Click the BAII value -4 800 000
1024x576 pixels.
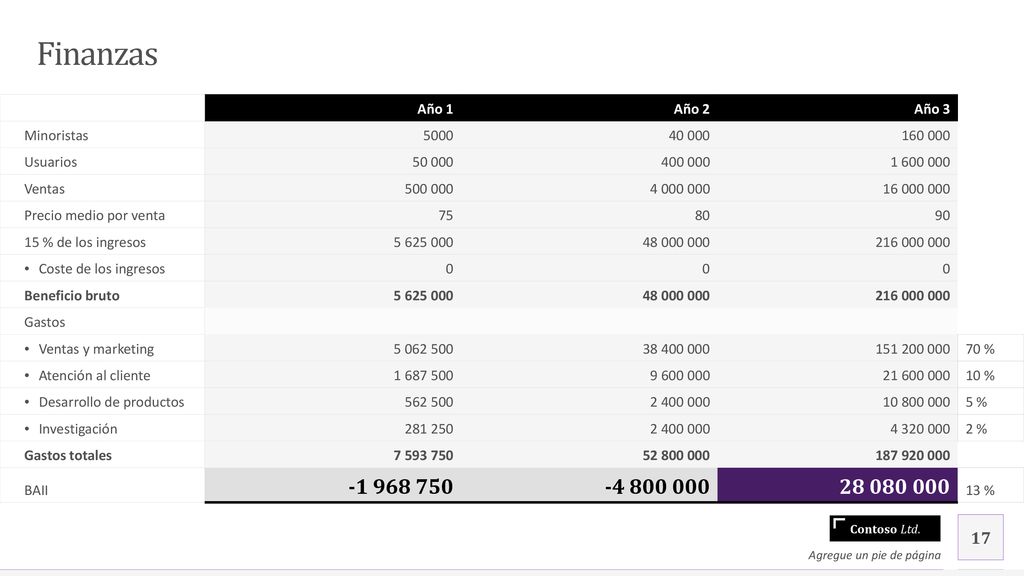pos(657,487)
